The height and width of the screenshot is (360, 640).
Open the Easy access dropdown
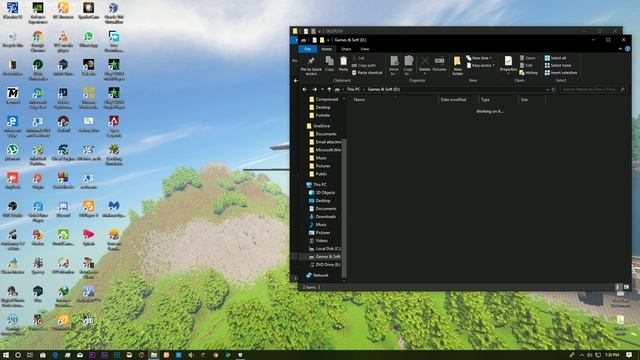pyautogui.click(x=480, y=65)
